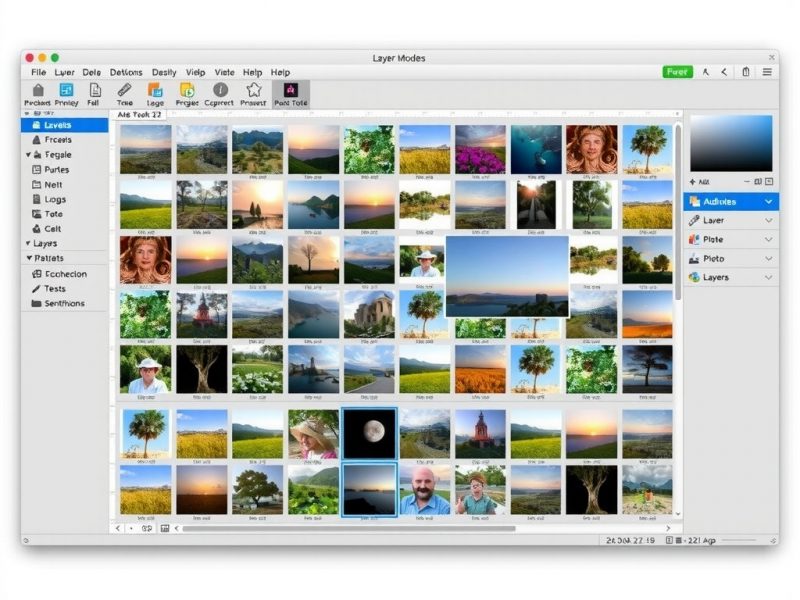Open the Dasily menu

166,72
